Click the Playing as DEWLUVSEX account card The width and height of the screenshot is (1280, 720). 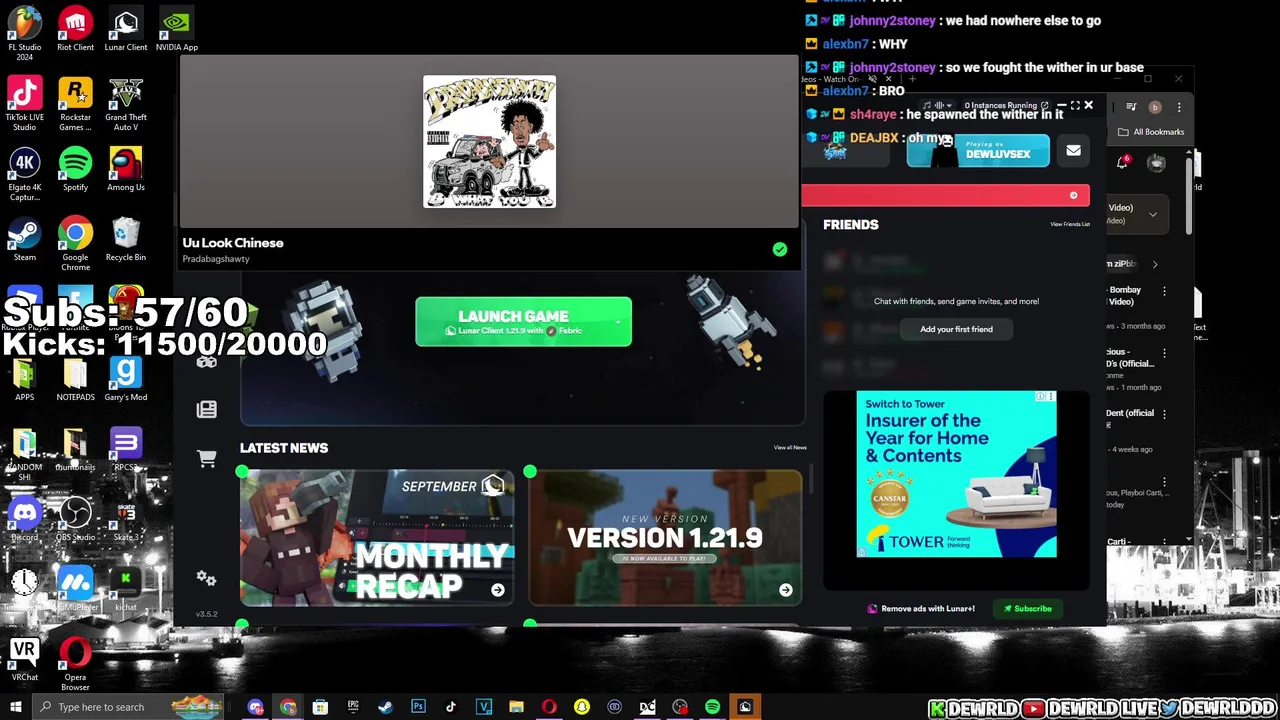[977, 151]
